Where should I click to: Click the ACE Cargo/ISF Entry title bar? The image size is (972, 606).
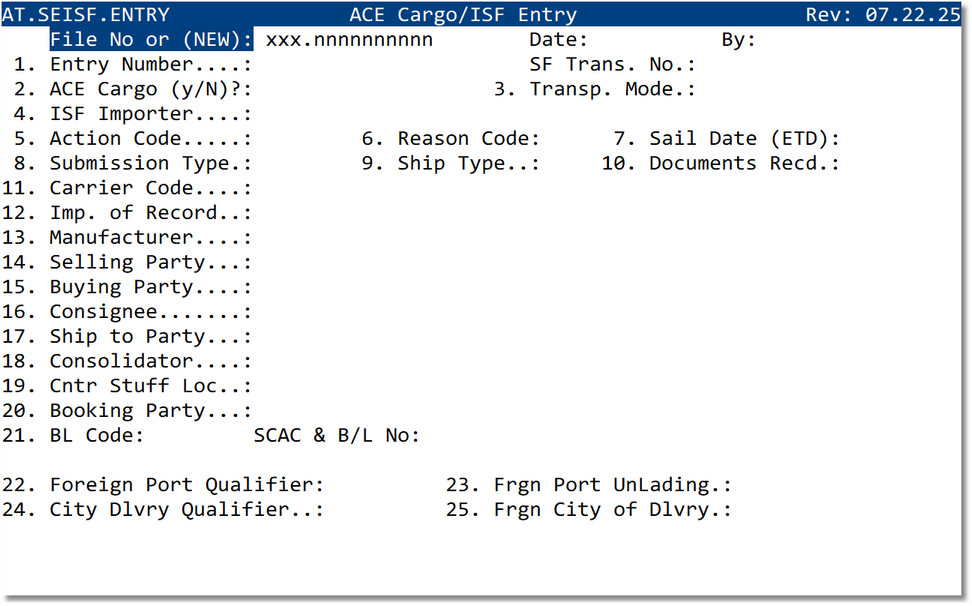coord(463,14)
